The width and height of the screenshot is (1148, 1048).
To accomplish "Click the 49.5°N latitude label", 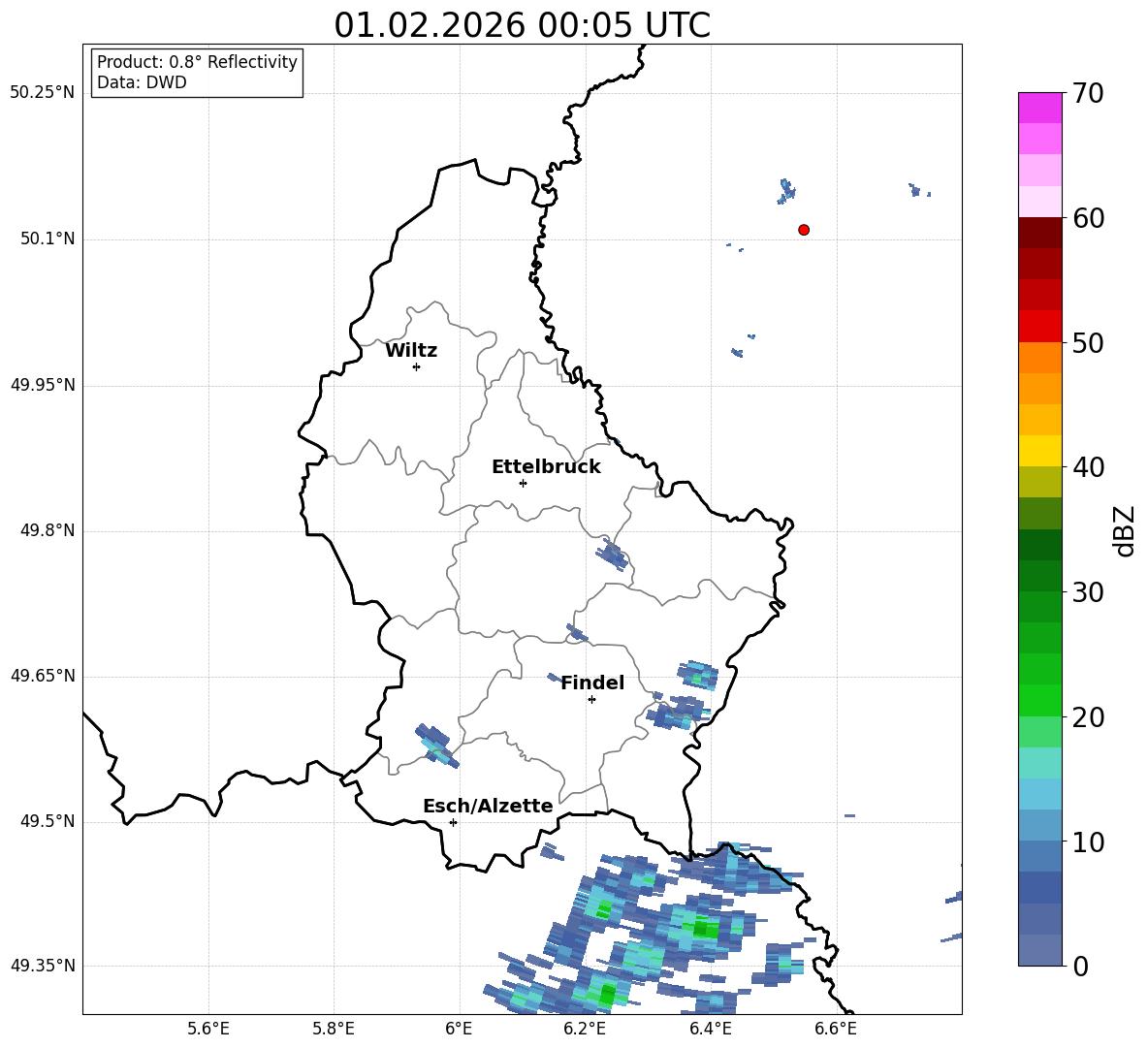I will click(48, 821).
